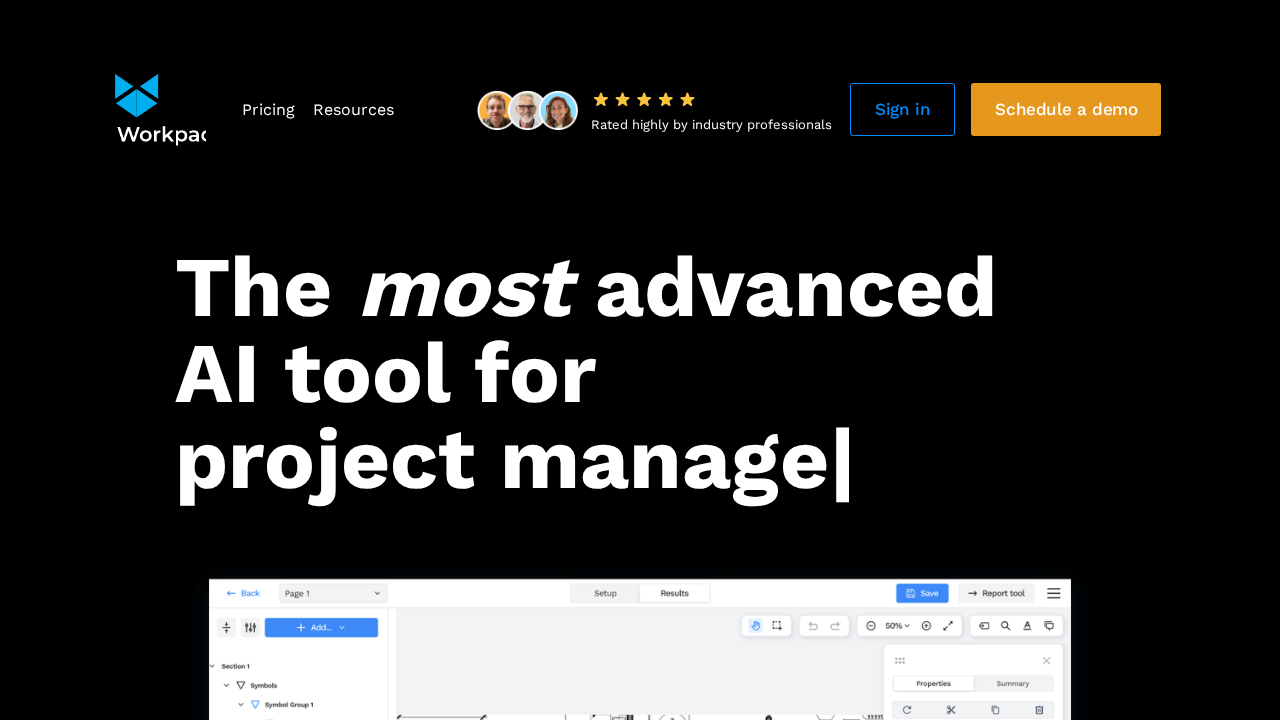Click the Schedule a demo button
1280x720 pixels.
pos(1065,110)
